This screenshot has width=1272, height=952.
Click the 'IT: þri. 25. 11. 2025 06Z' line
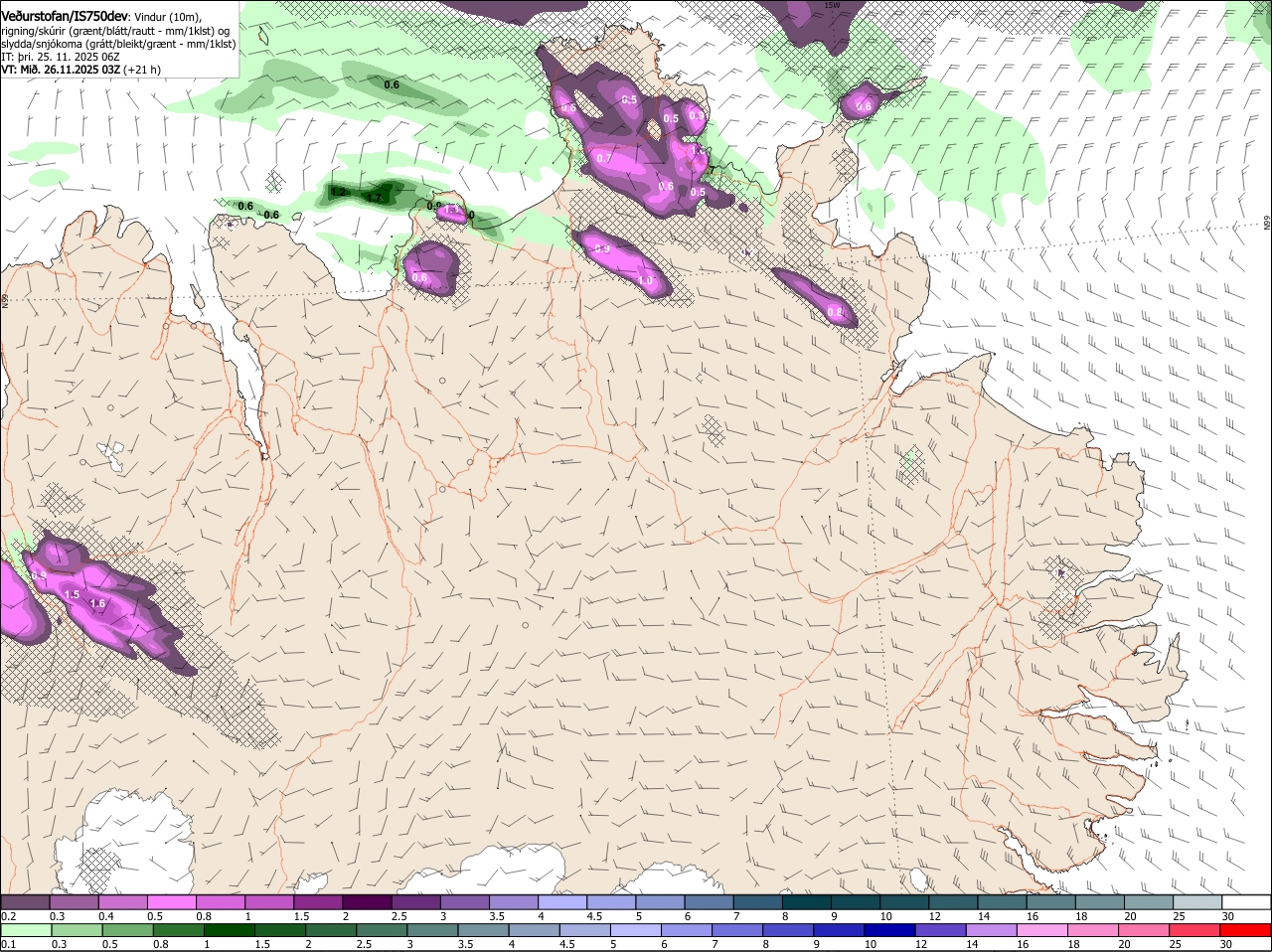point(62,57)
